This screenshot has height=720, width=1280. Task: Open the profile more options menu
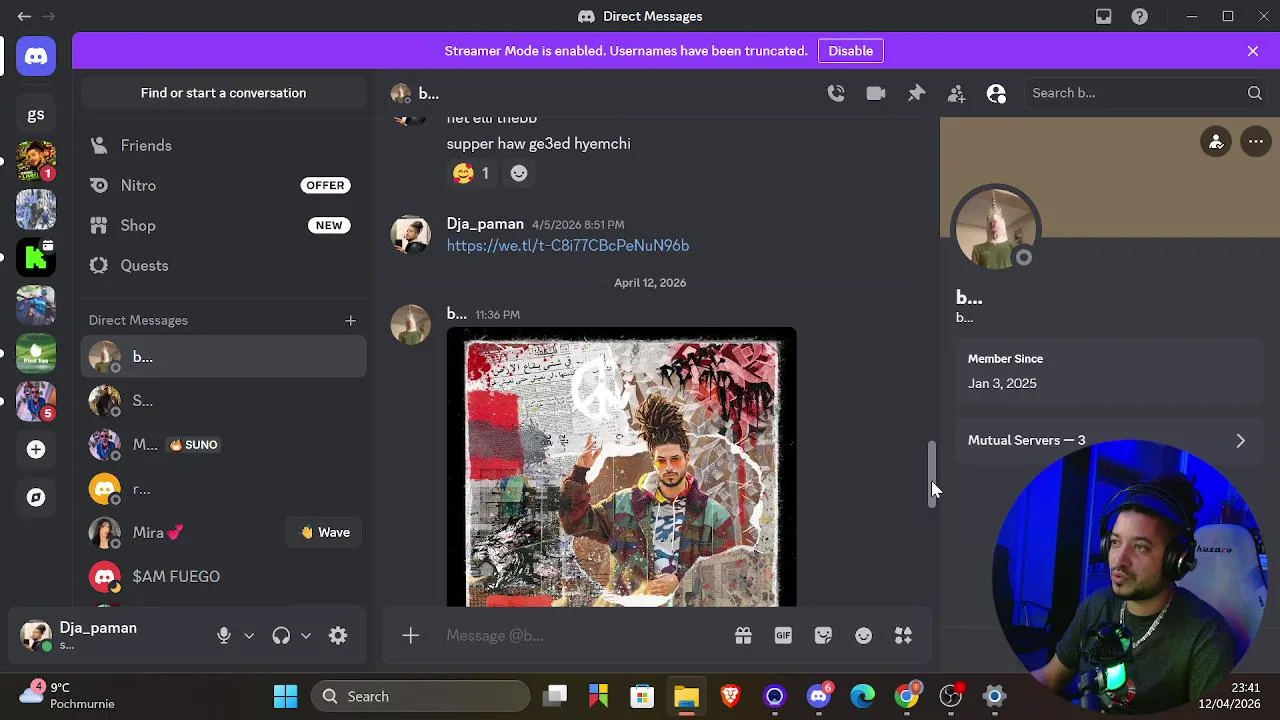coord(1256,142)
